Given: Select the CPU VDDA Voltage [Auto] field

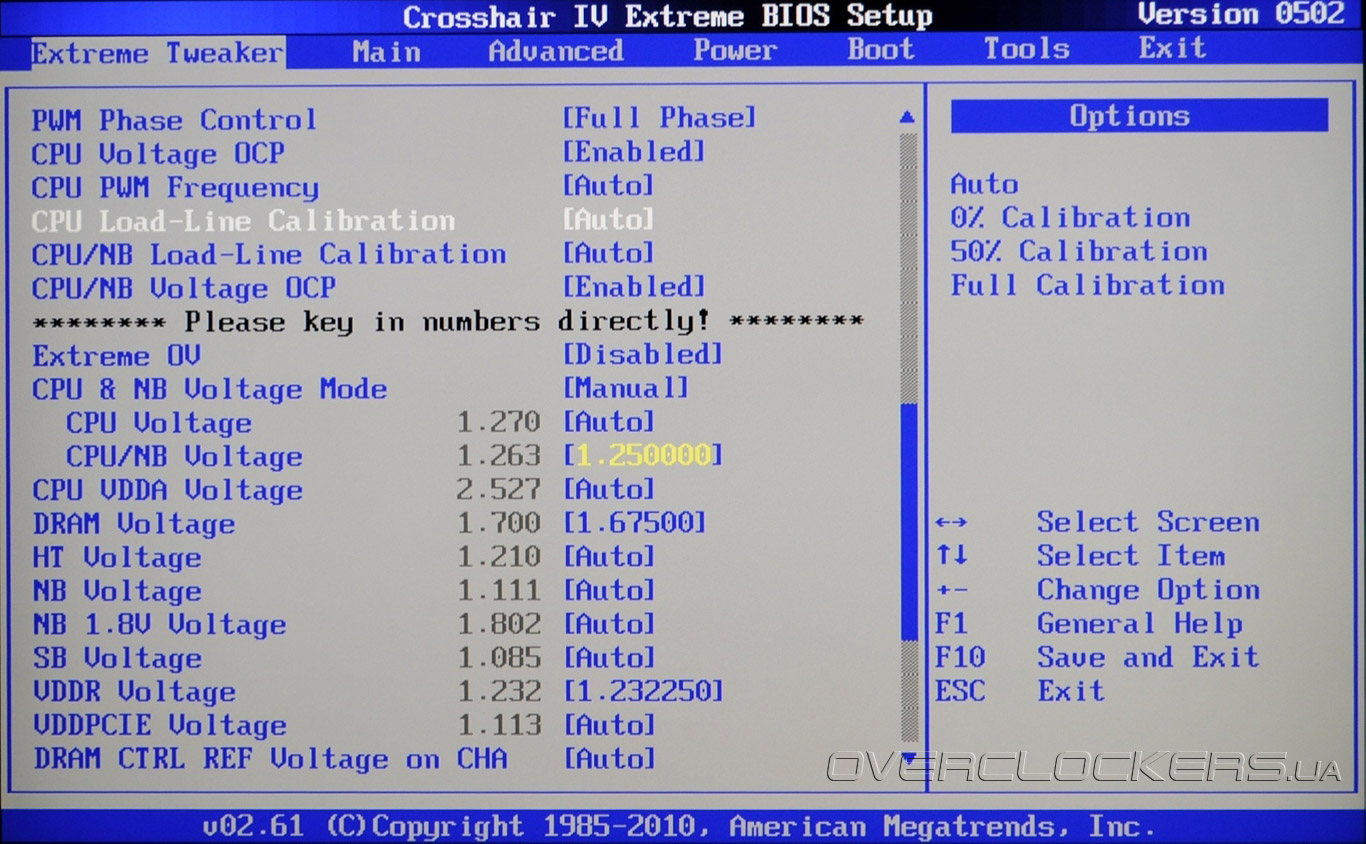Looking at the screenshot, I should 608,489.
